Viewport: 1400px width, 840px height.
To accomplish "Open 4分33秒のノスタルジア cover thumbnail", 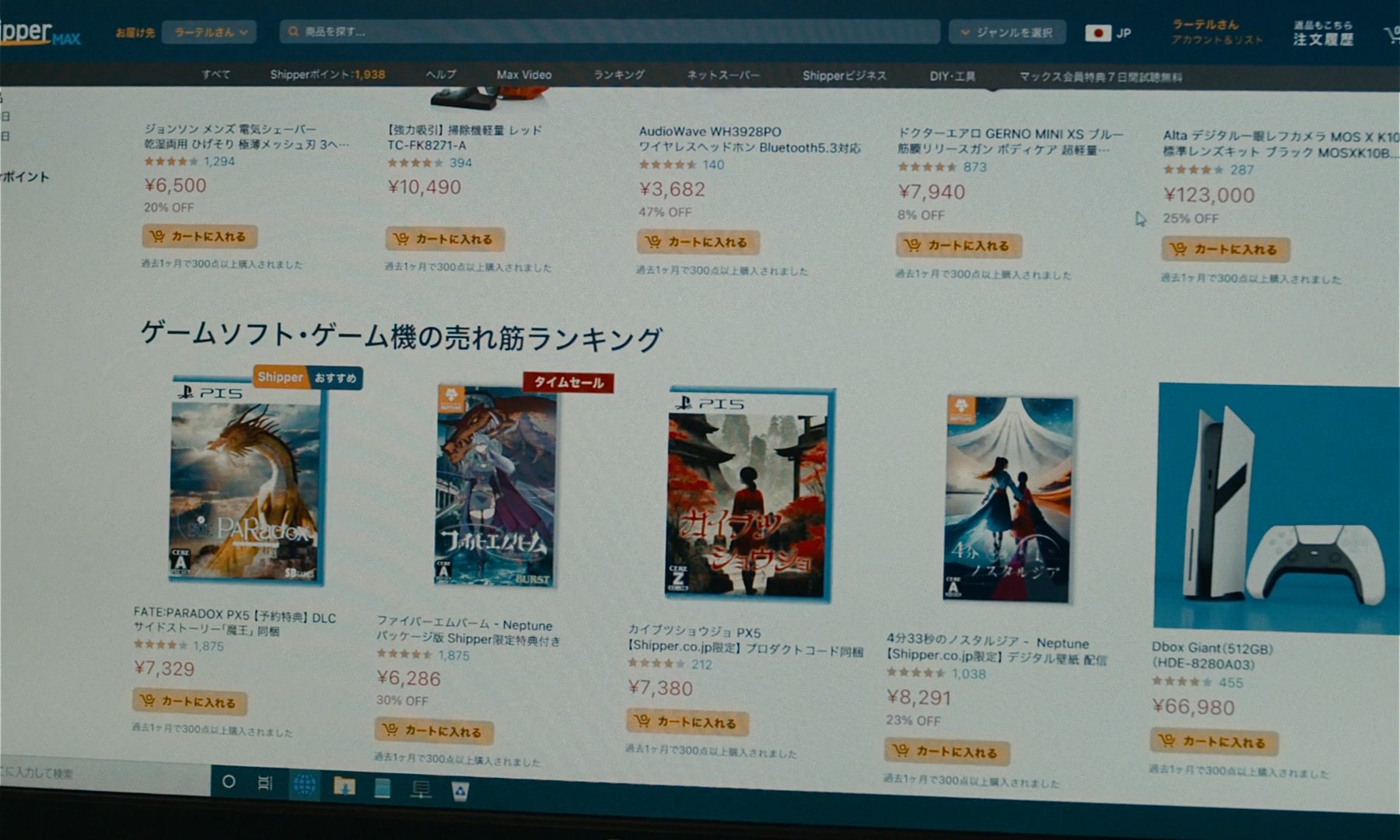I will [1010, 499].
